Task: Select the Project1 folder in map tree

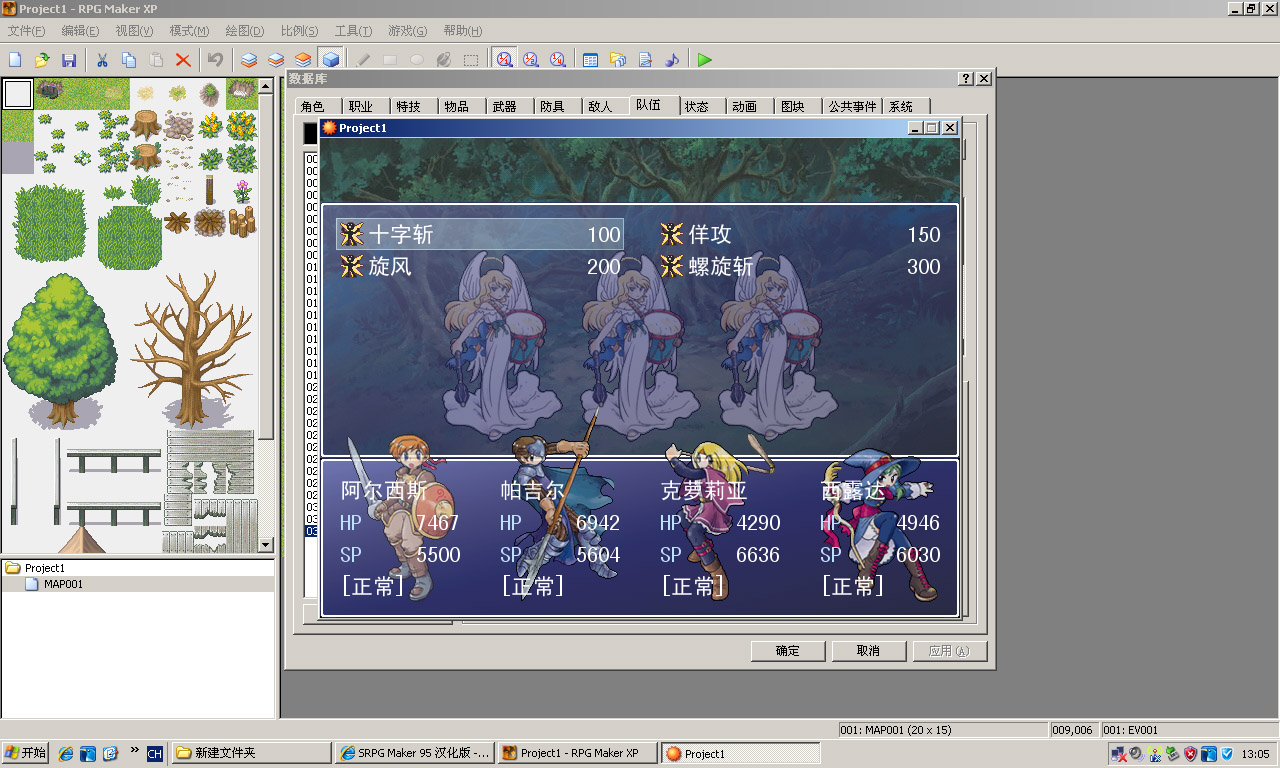Action: pos(45,568)
